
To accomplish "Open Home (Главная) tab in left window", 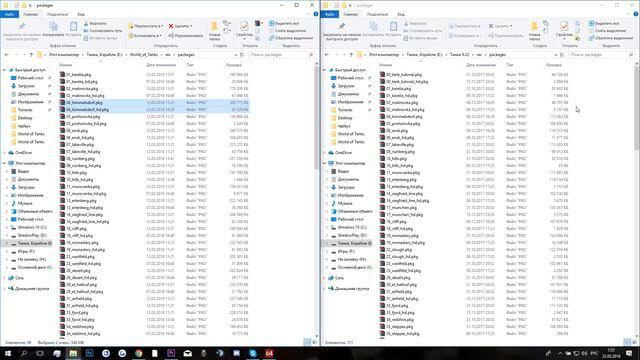I will (x=31, y=14).
